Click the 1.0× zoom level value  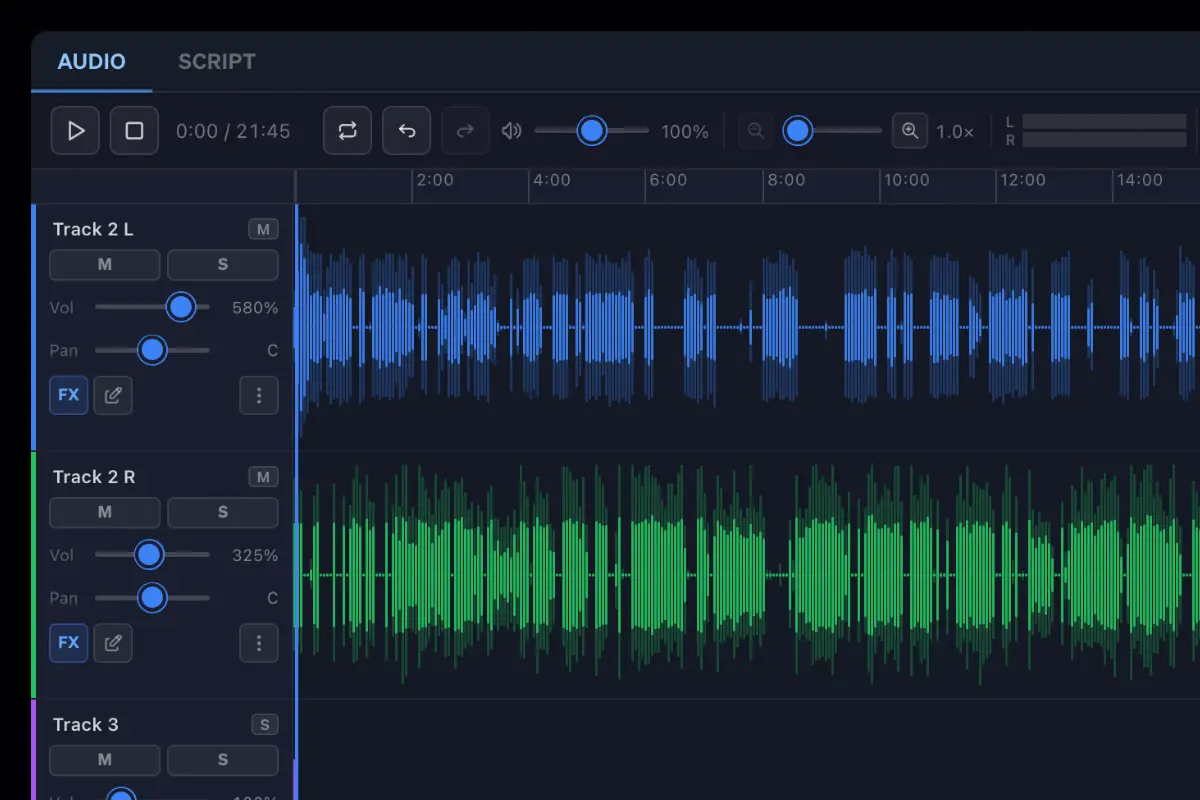coord(955,132)
